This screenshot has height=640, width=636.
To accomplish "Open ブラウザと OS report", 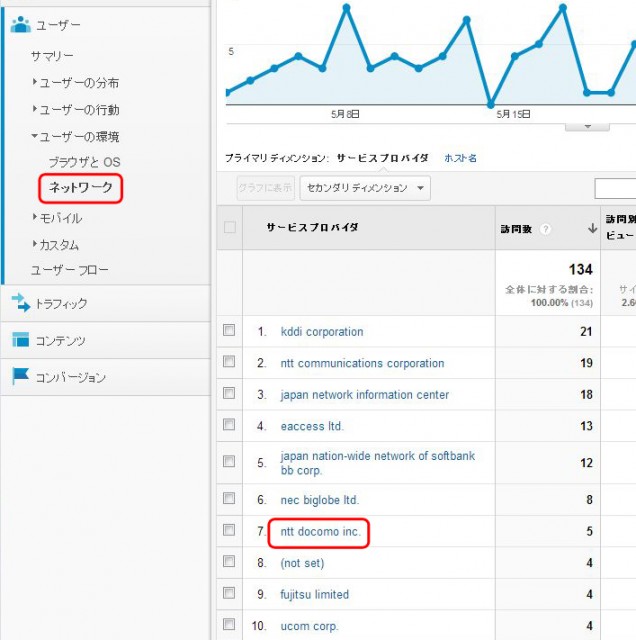I will 85,162.
